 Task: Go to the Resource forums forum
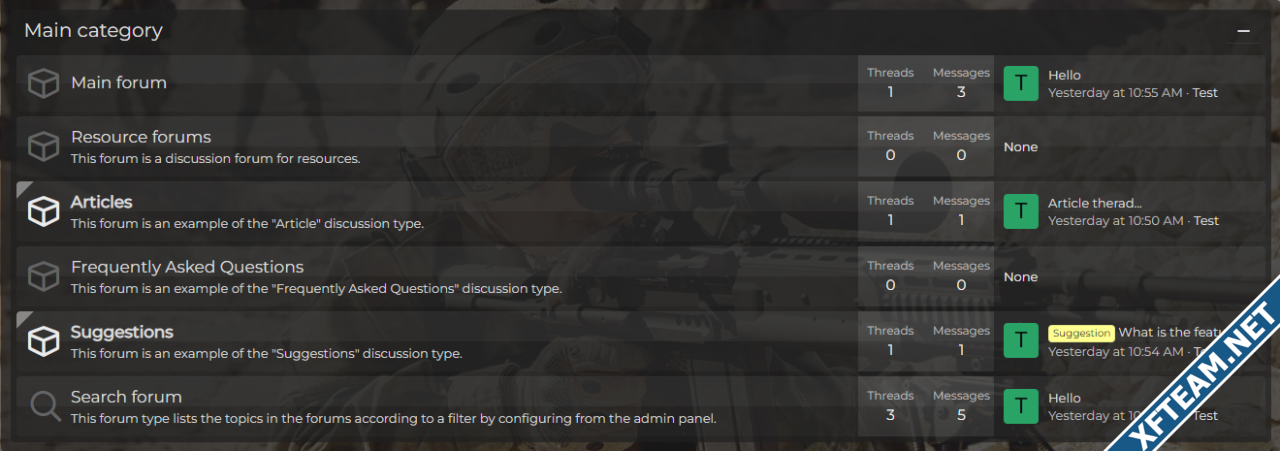coord(141,137)
